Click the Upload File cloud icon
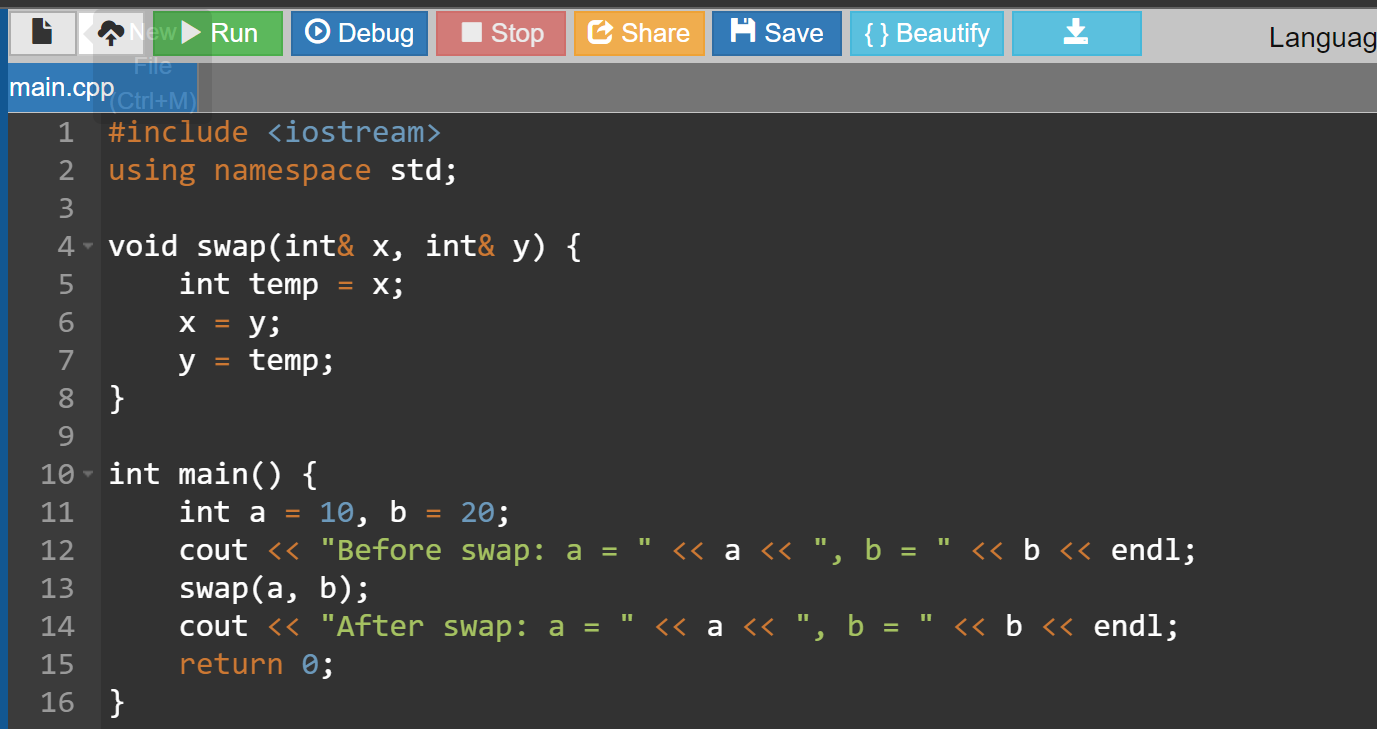 [x=111, y=33]
